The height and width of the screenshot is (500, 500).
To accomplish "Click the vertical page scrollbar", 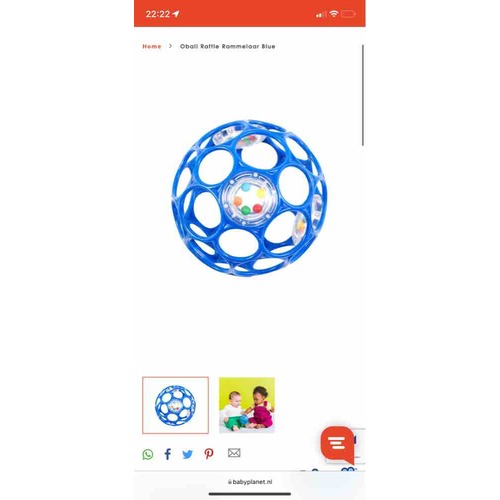I will (x=363, y=95).
